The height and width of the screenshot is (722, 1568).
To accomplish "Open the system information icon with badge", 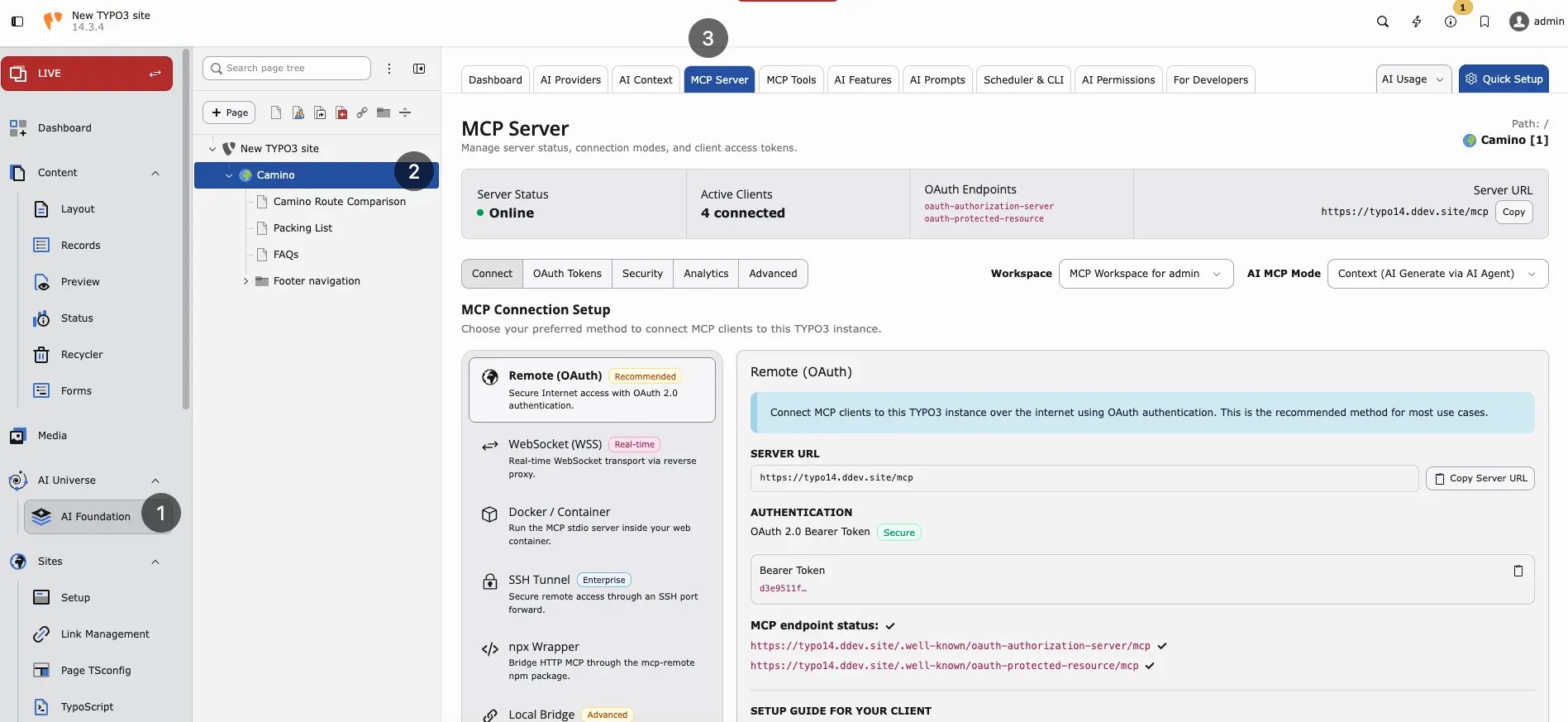I will pyautogui.click(x=1451, y=22).
